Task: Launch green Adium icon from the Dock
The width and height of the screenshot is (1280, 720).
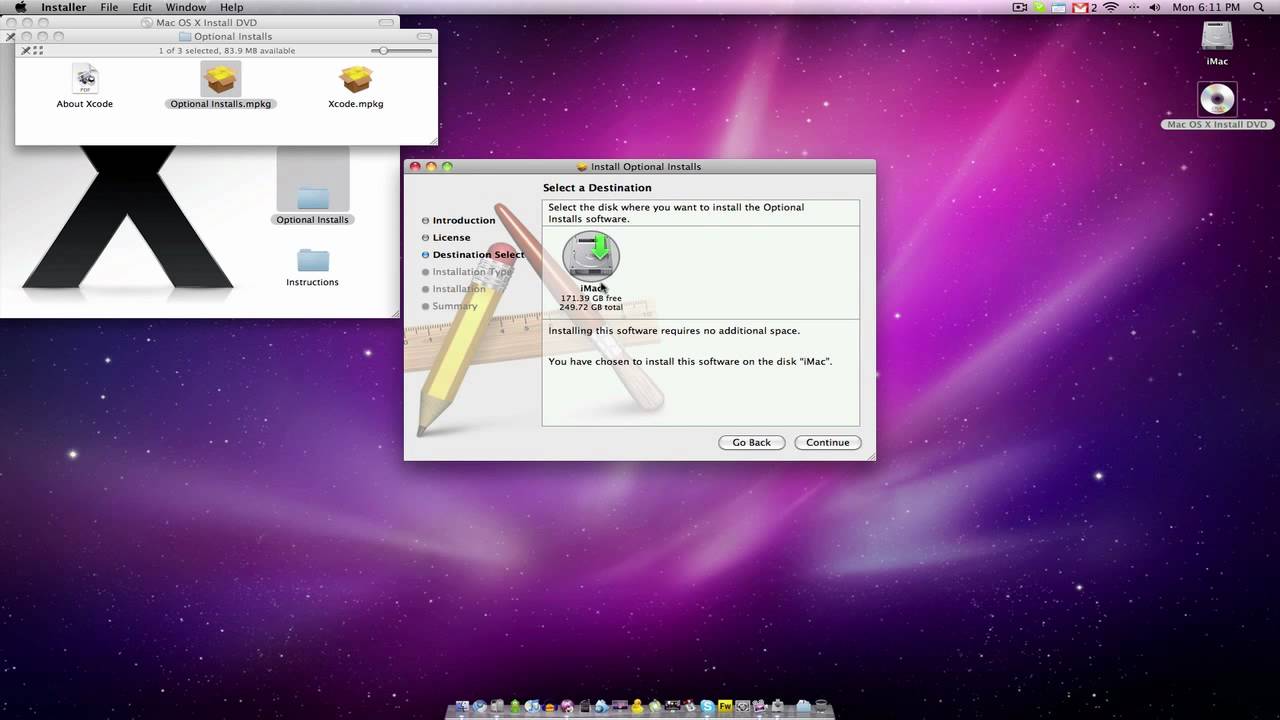Action: click(515, 706)
